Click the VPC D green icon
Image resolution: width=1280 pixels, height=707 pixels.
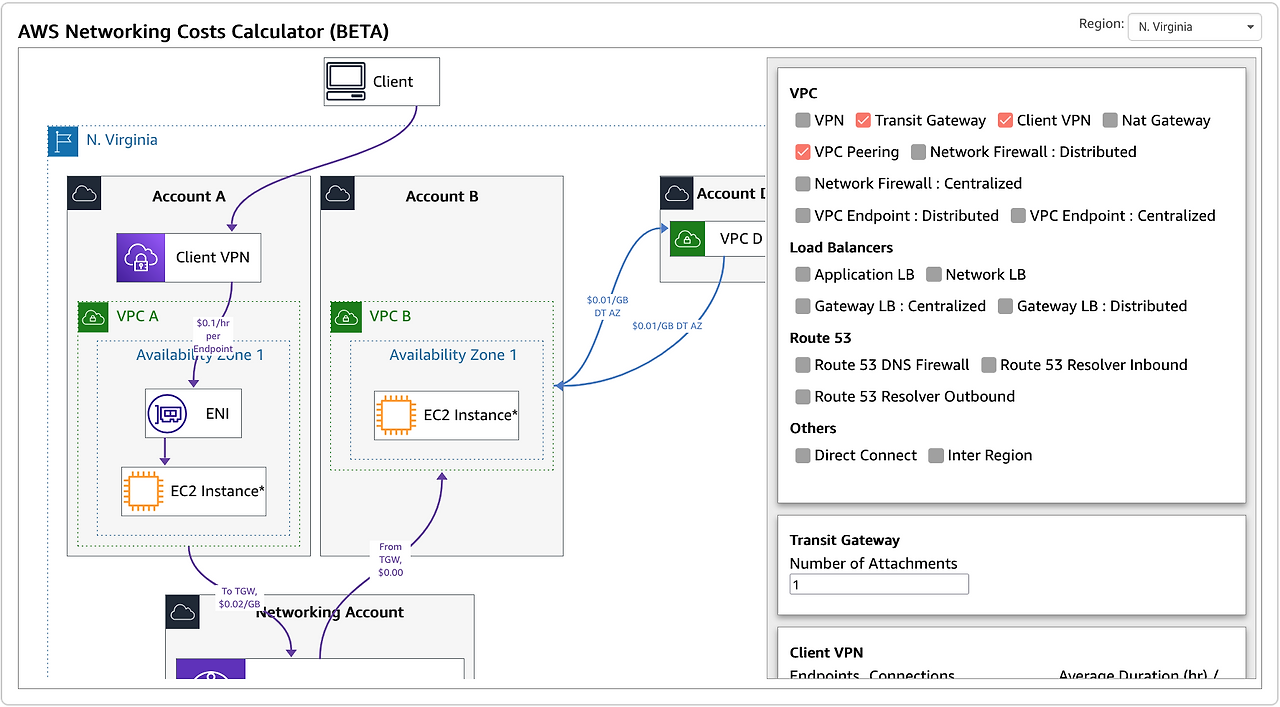click(686, 239)
